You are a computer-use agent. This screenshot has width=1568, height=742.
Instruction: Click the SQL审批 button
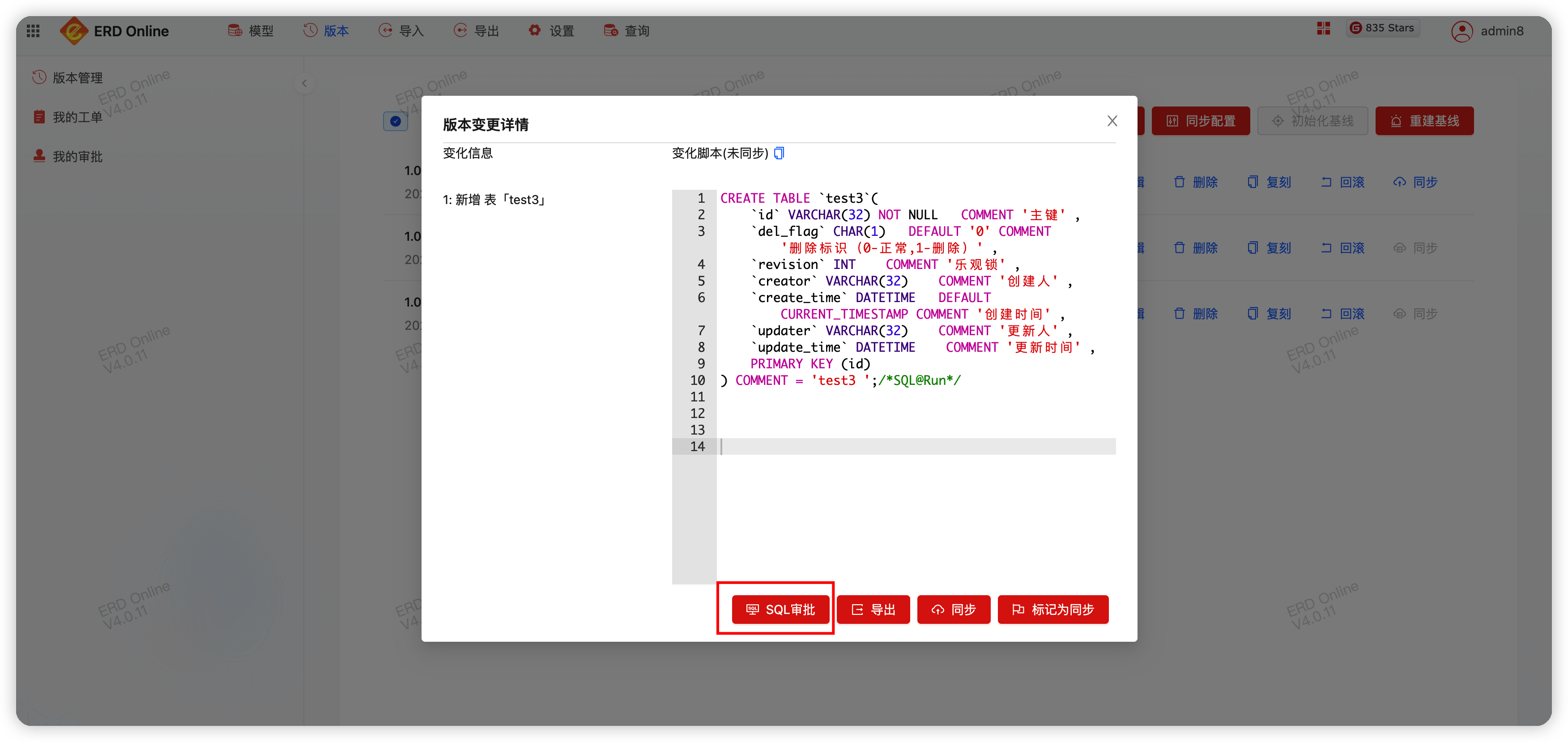(780, 609)
